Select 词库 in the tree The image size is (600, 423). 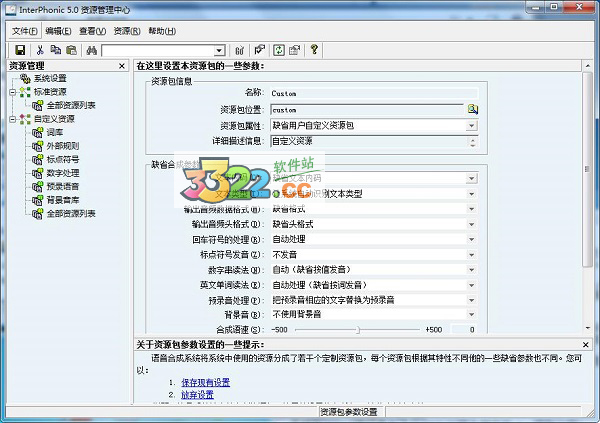pyautogui.click(x=55, y=132)
